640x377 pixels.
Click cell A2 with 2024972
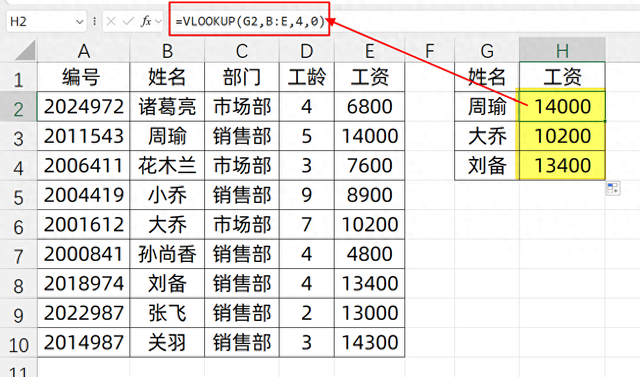pos(83,106)
